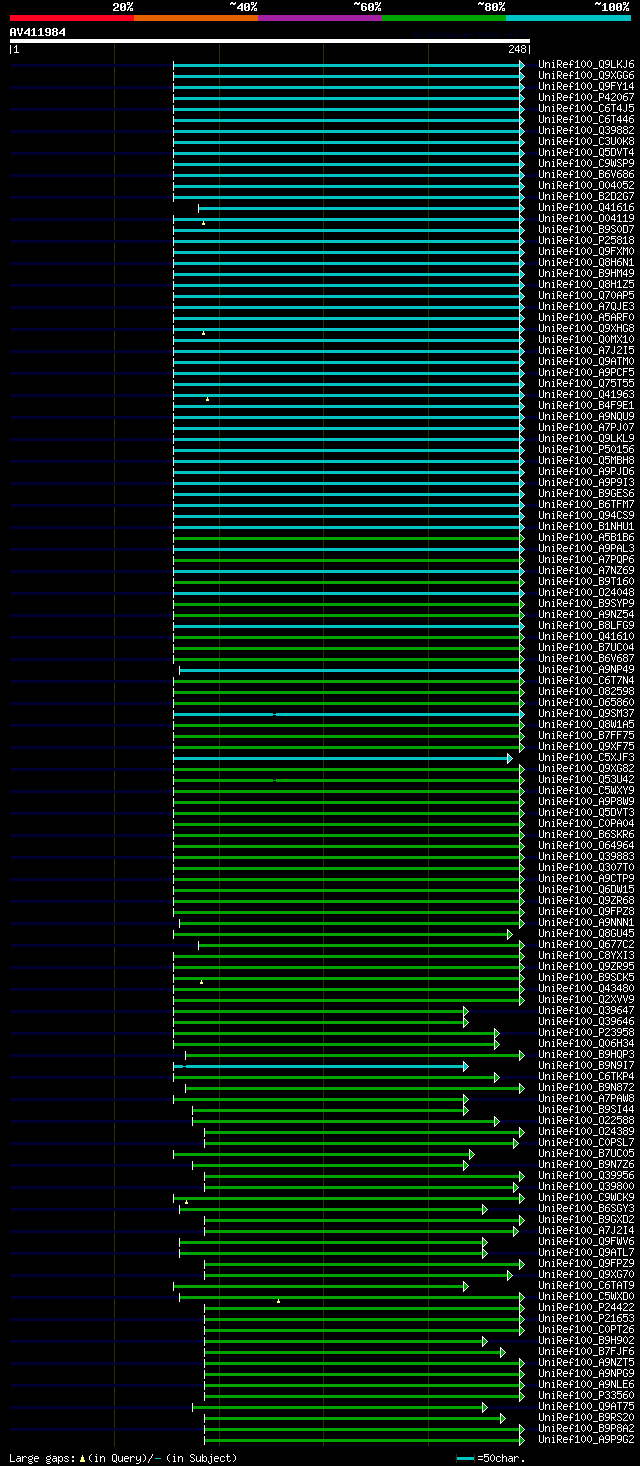Screen dimensions: 640x1466
Task: Select the UniRef100_Q41616 label
Action: 586,207
